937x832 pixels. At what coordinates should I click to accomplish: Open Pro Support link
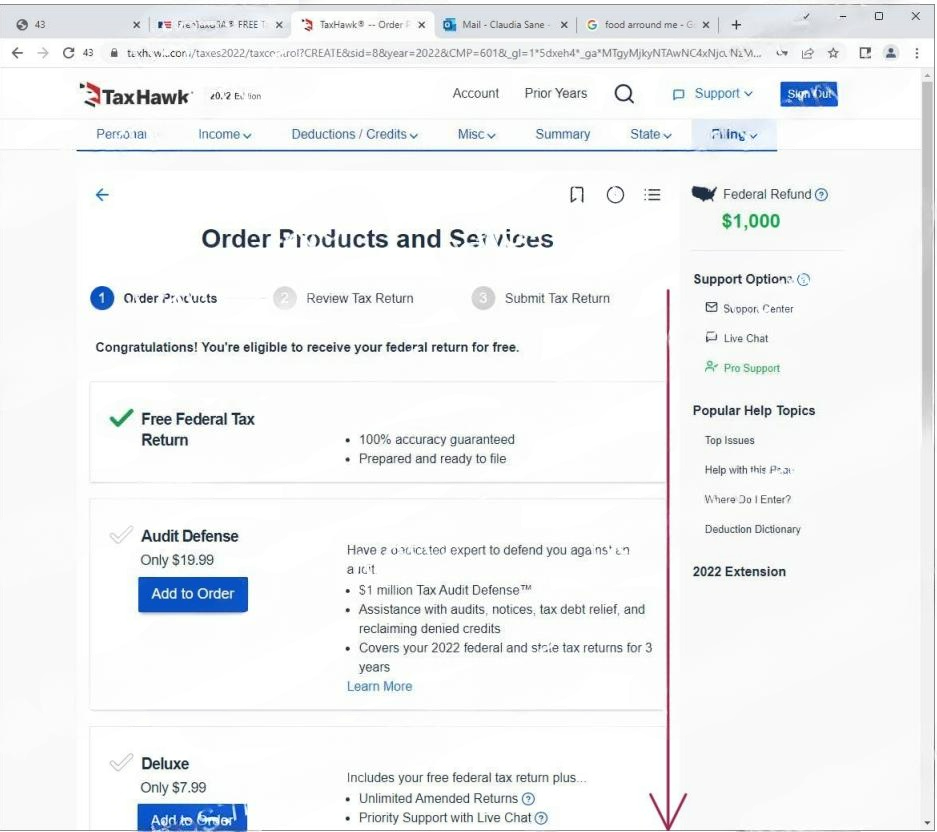743,368
